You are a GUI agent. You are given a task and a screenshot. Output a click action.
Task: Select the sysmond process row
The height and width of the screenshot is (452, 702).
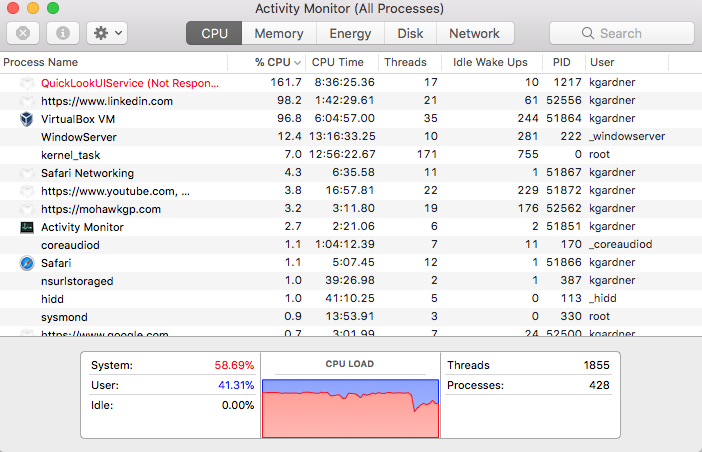351,317
